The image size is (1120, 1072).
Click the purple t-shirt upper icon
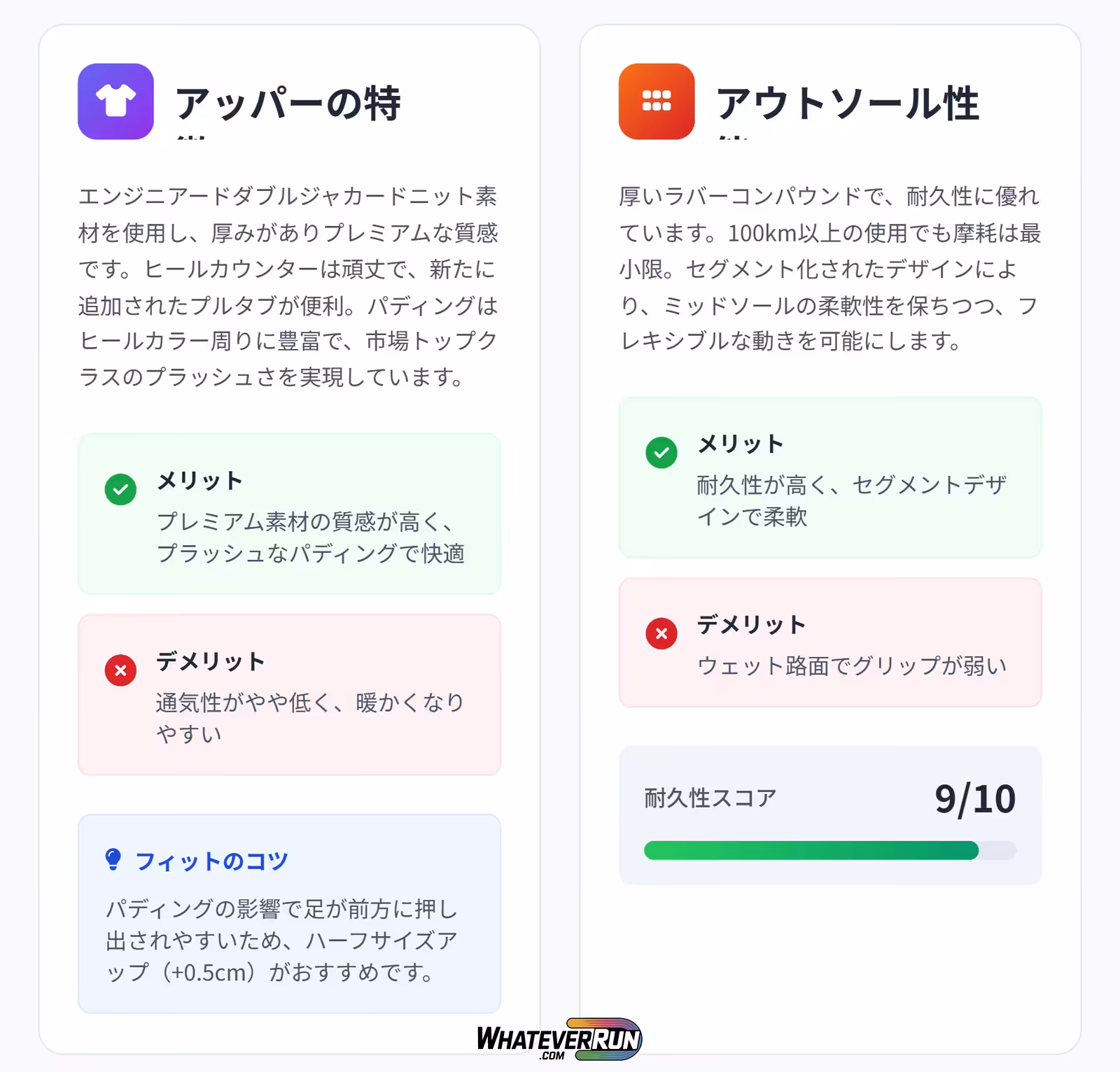click(x=115, y=101)
